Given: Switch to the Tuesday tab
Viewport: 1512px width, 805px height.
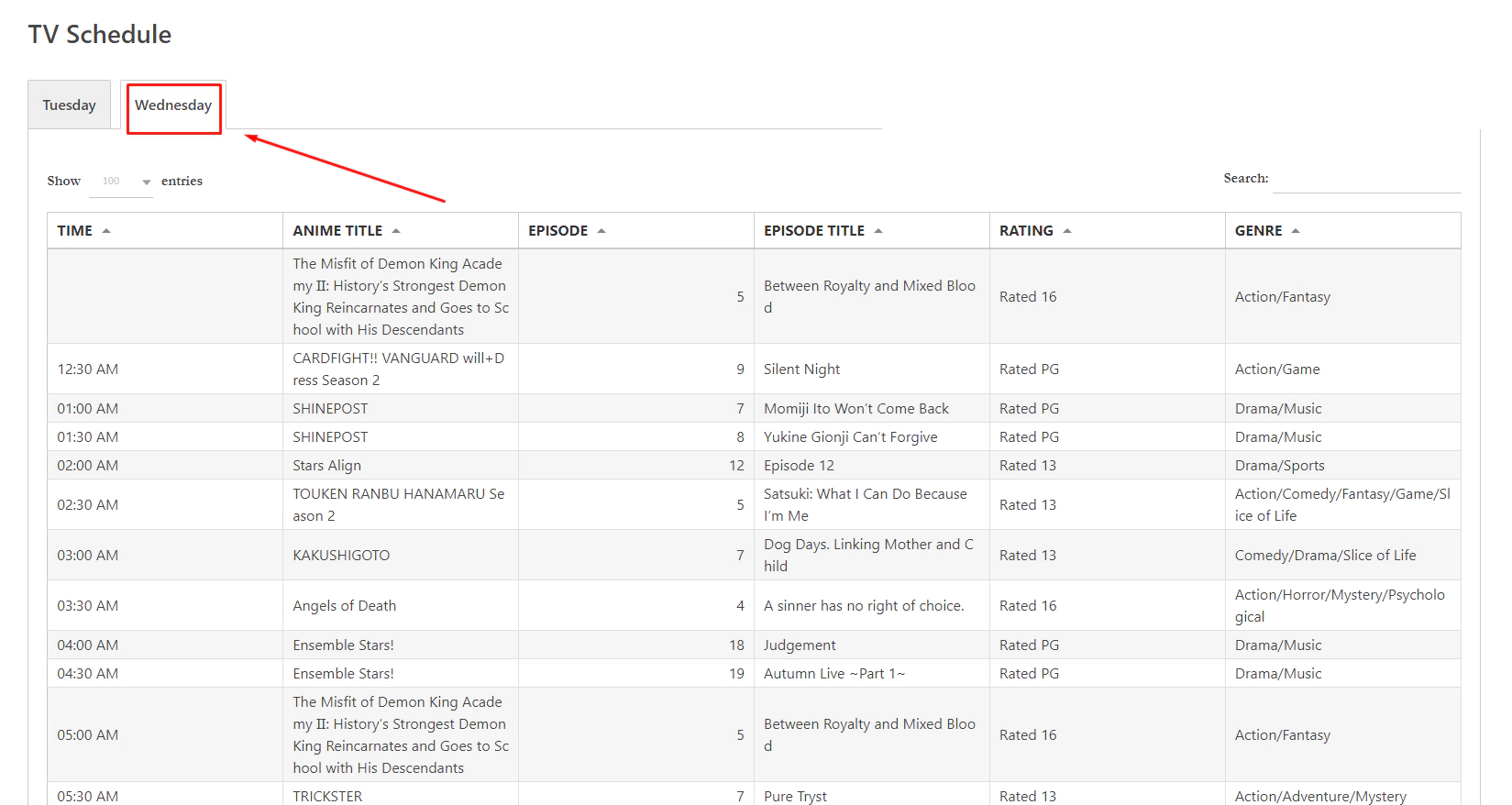Looking at the screenshot, I should pos(69,105).
